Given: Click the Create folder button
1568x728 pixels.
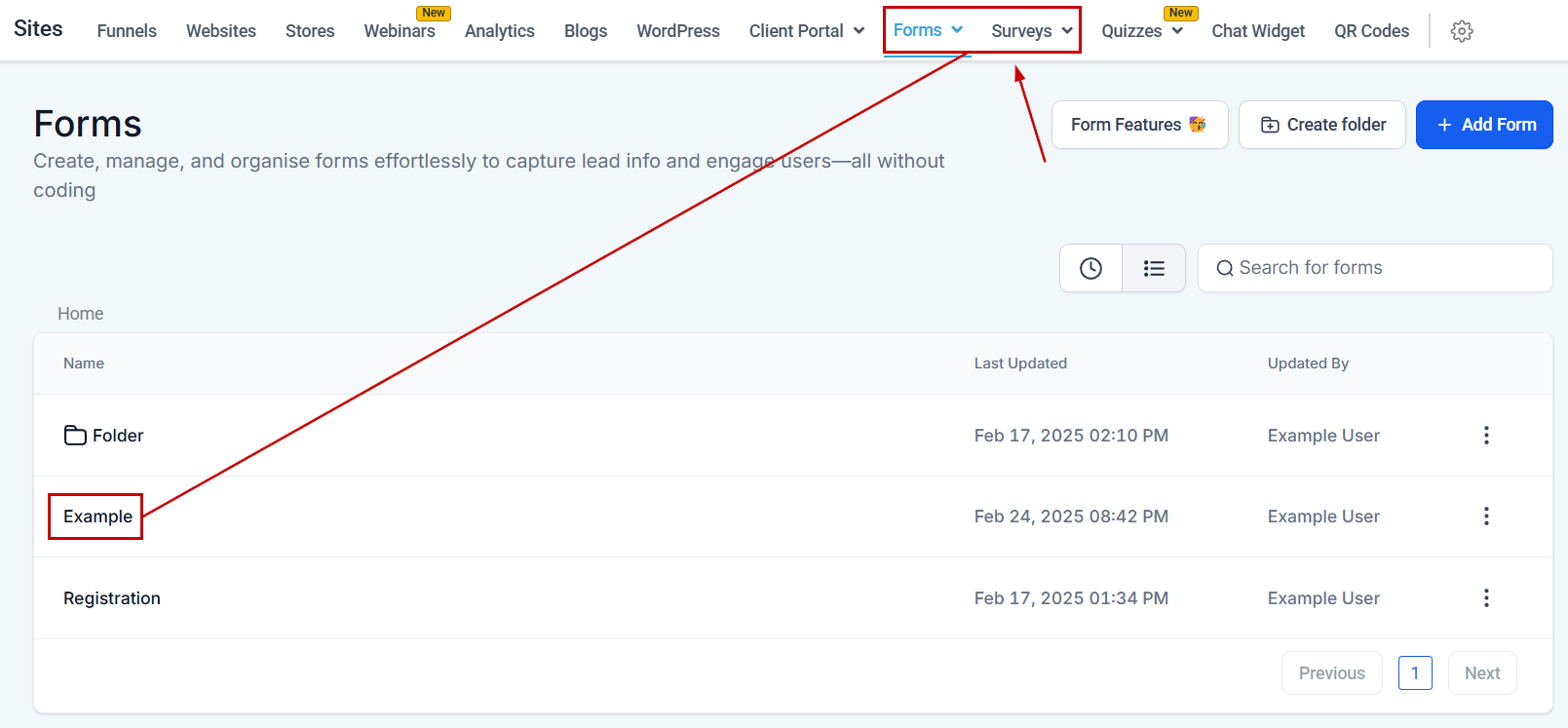Looking at the screenshot, I should click(1322, 125).
